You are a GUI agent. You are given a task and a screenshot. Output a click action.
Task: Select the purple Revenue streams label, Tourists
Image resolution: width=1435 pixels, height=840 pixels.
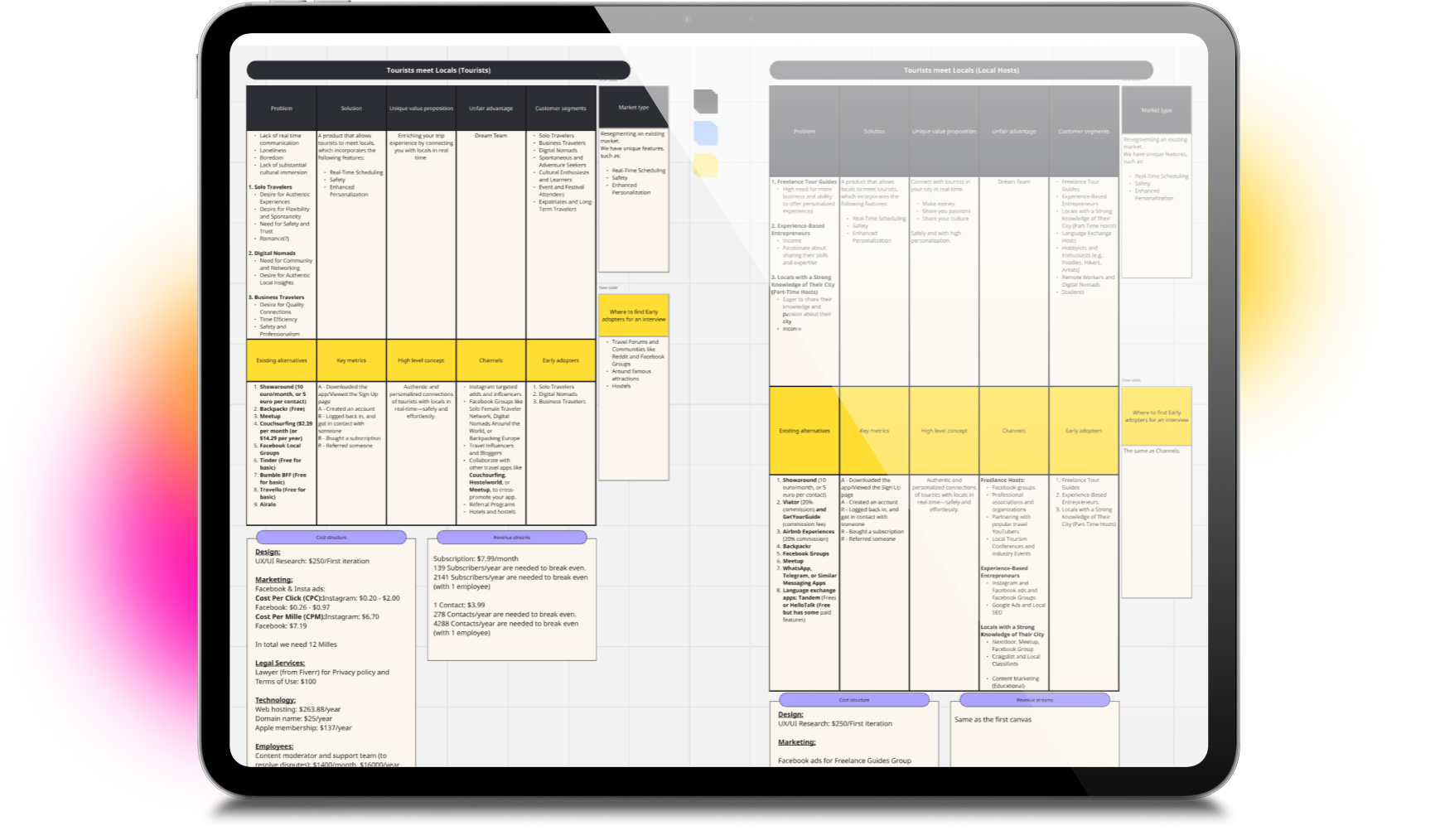512,538
